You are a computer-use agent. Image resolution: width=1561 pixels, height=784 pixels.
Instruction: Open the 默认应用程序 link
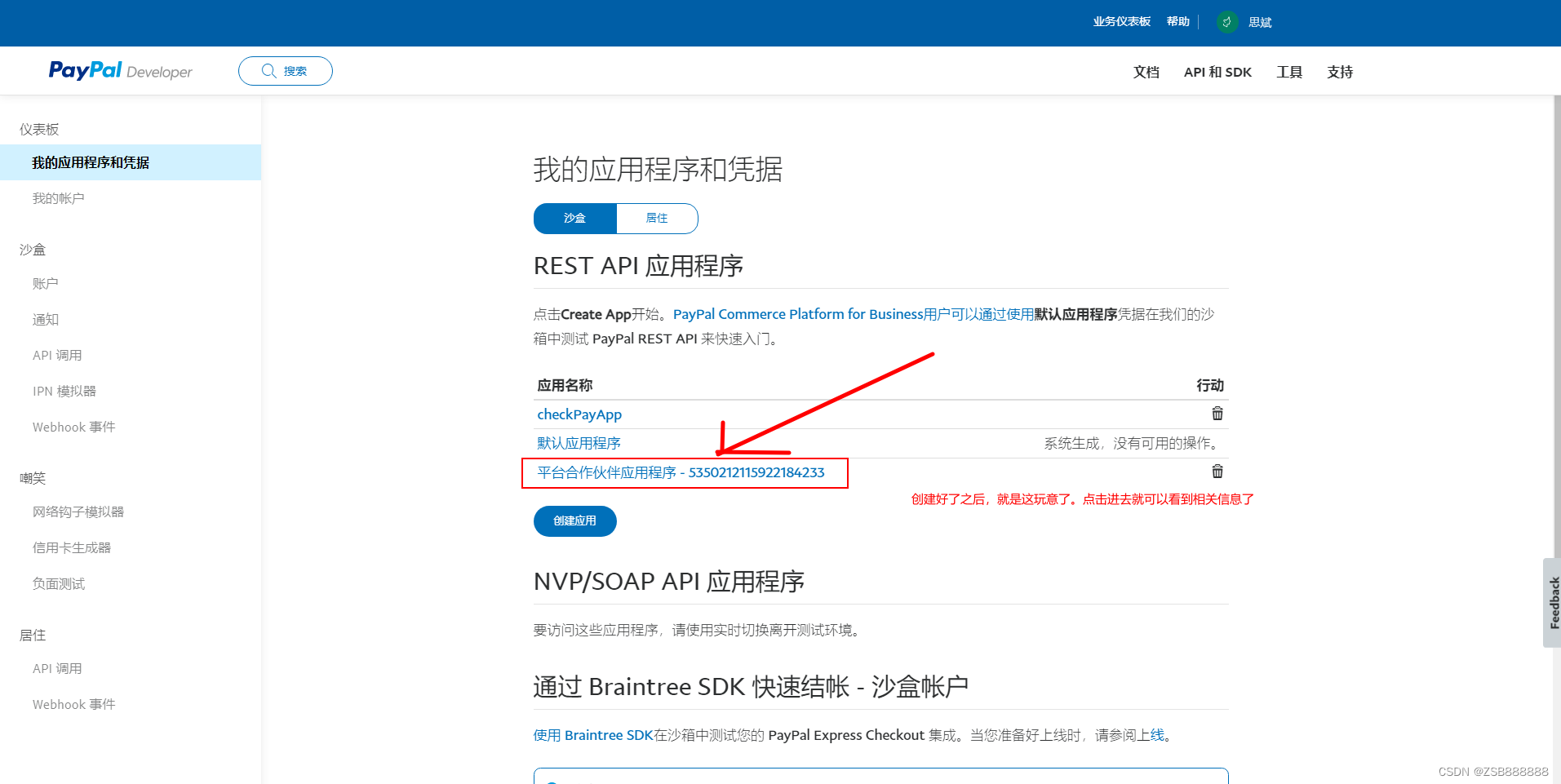pos(579,443)
